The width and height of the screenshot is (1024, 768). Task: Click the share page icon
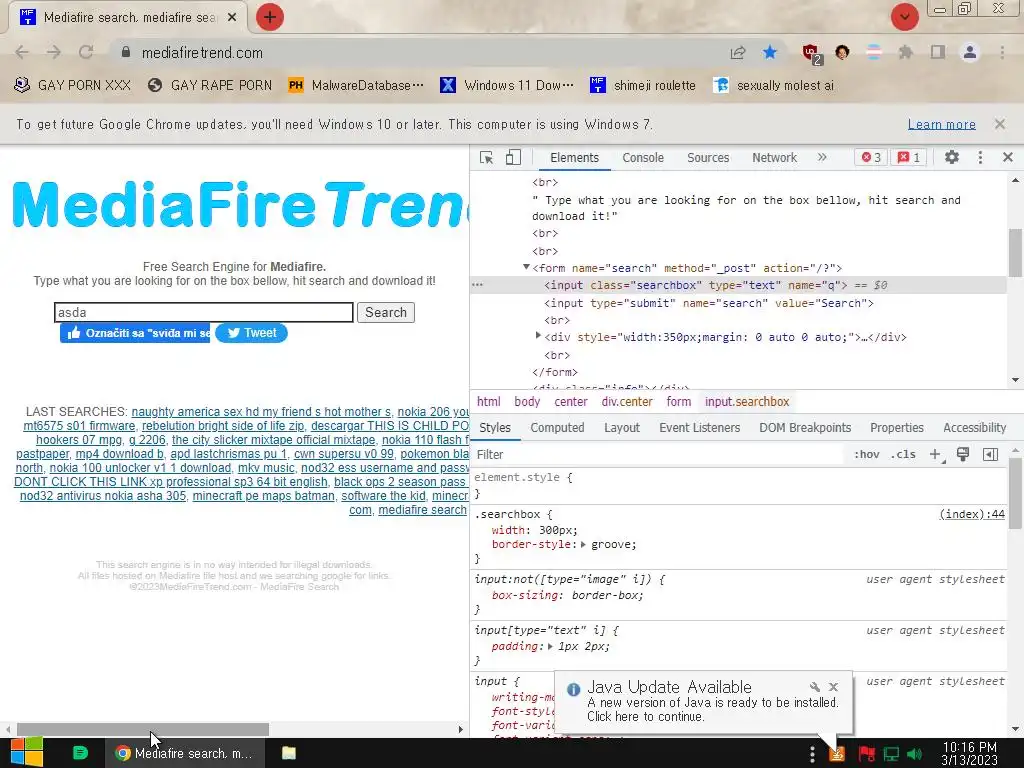(738, 52)
